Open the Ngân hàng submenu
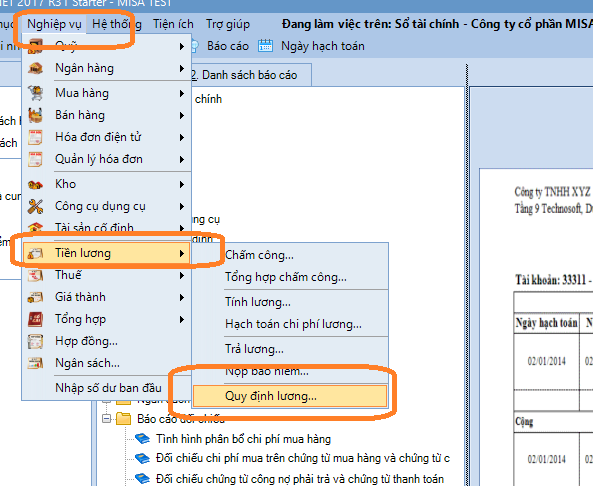The image size is (593, 486). (x=106, y=68)
